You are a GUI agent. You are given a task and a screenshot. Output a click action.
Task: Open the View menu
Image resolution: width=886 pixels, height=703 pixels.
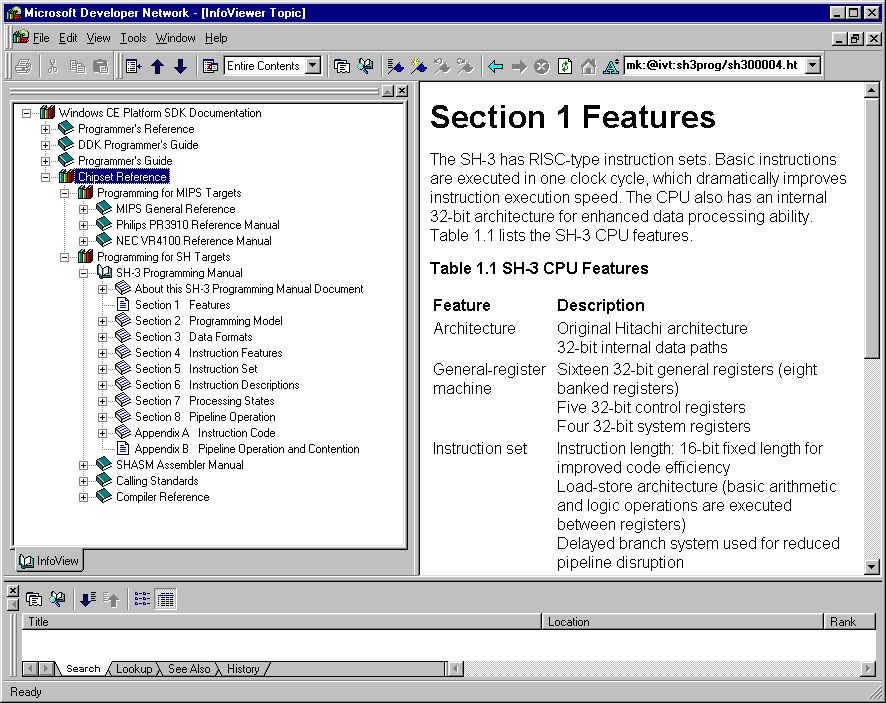pyautogui.click(x=98, y=38)
